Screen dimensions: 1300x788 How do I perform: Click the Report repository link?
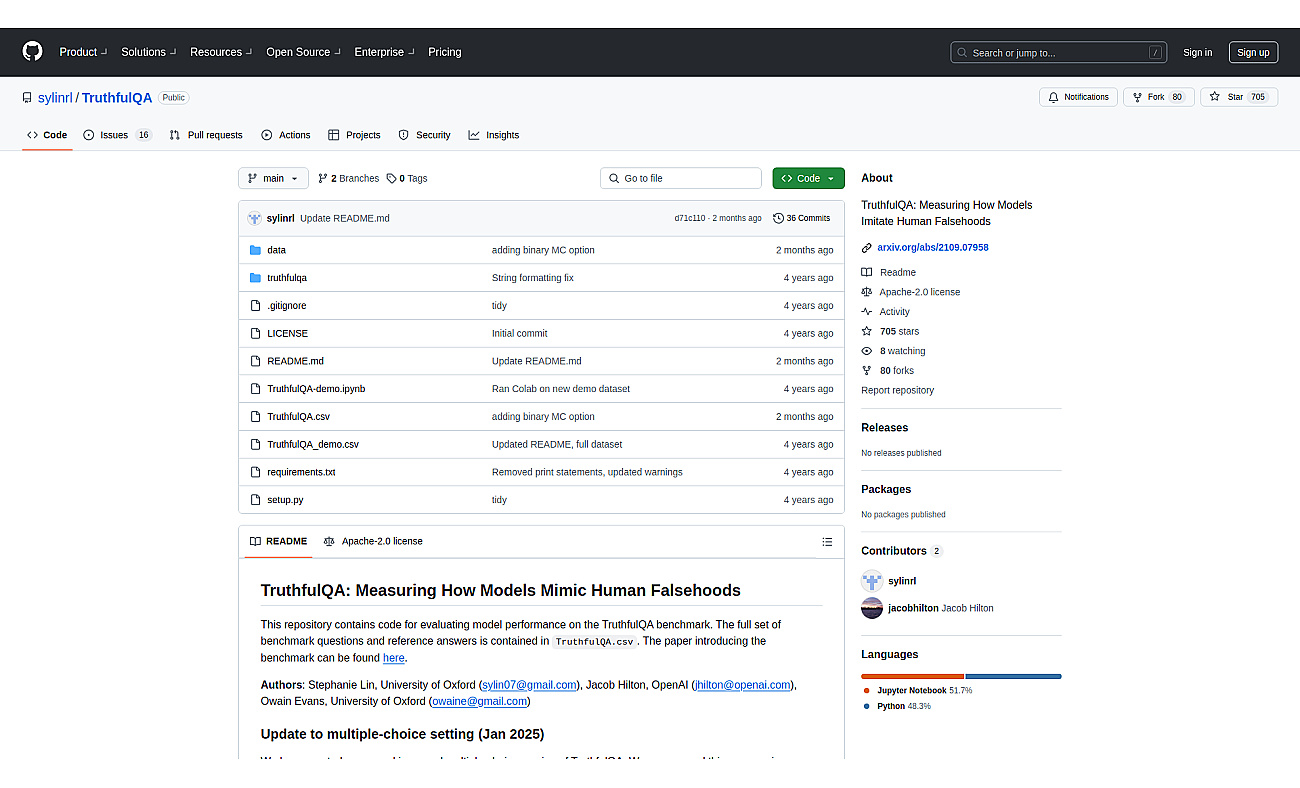pos(898,391)
